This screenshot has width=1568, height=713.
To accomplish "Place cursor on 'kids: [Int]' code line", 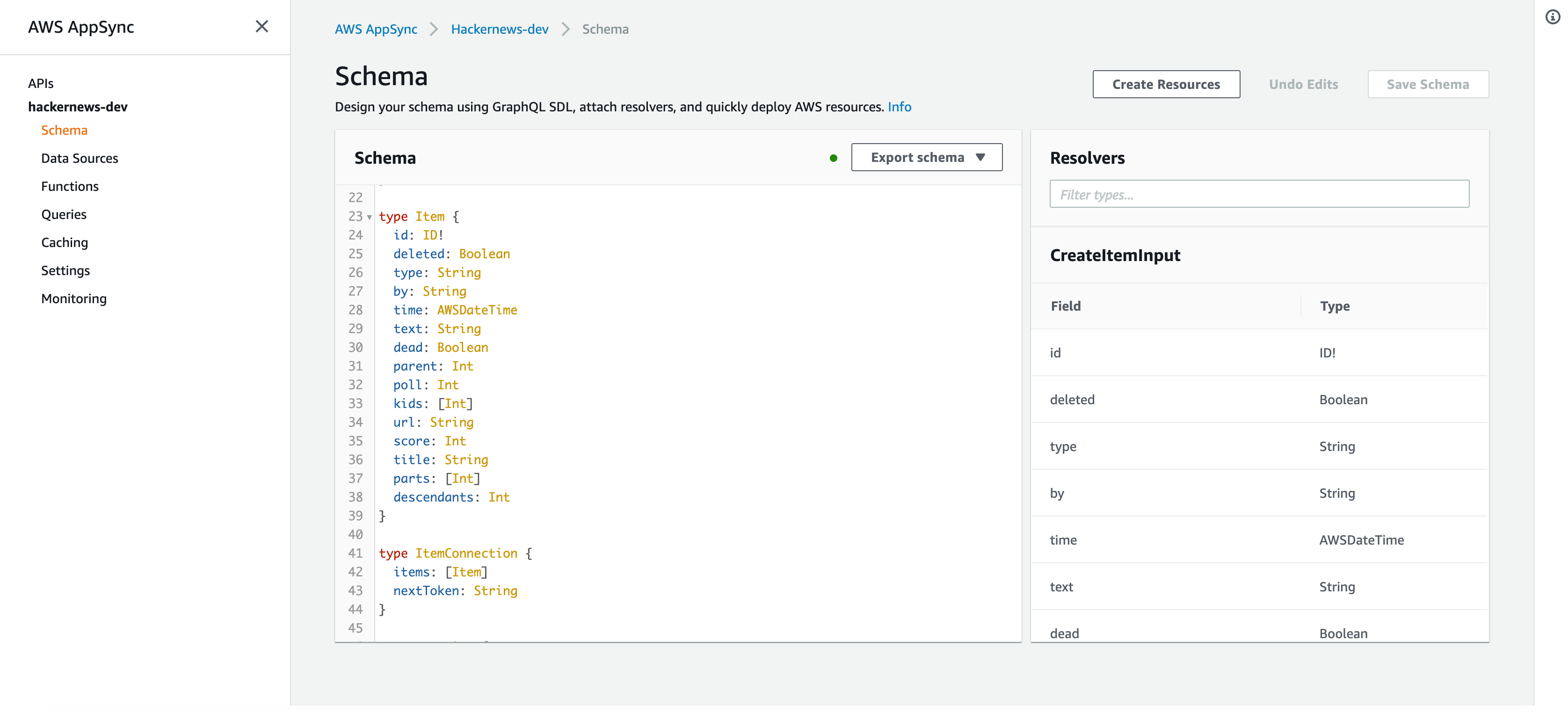I will point(433,404).
